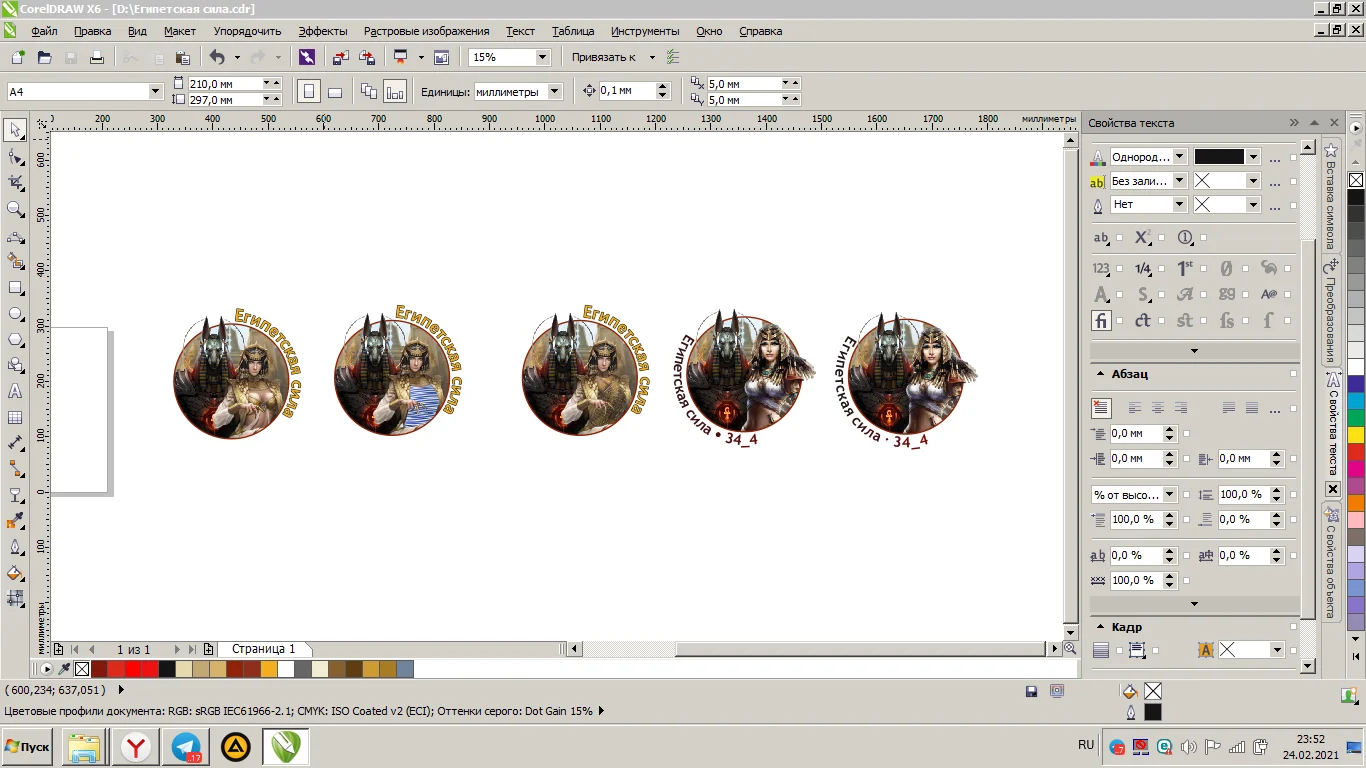Open the zoom level 15% dropdown

click(542, 58)
